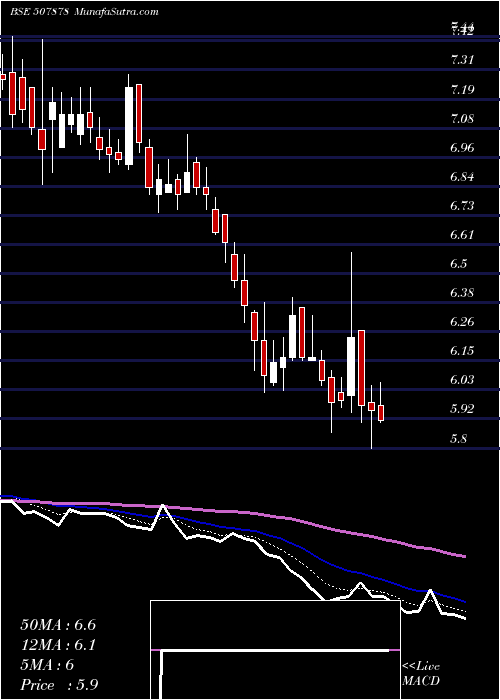Click the Price : 5.9 readout
This screenshot has height=700, width=500.
pos(59,684)
